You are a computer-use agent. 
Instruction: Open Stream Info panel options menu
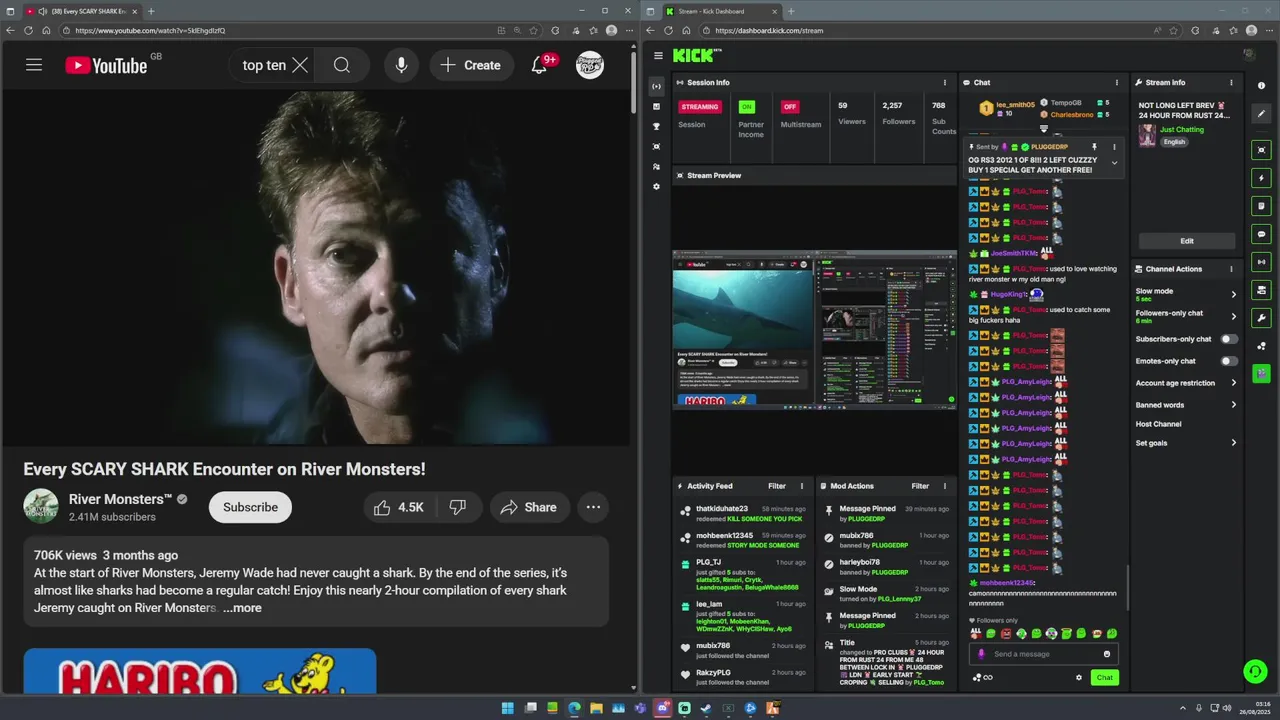click(1231, 83)
